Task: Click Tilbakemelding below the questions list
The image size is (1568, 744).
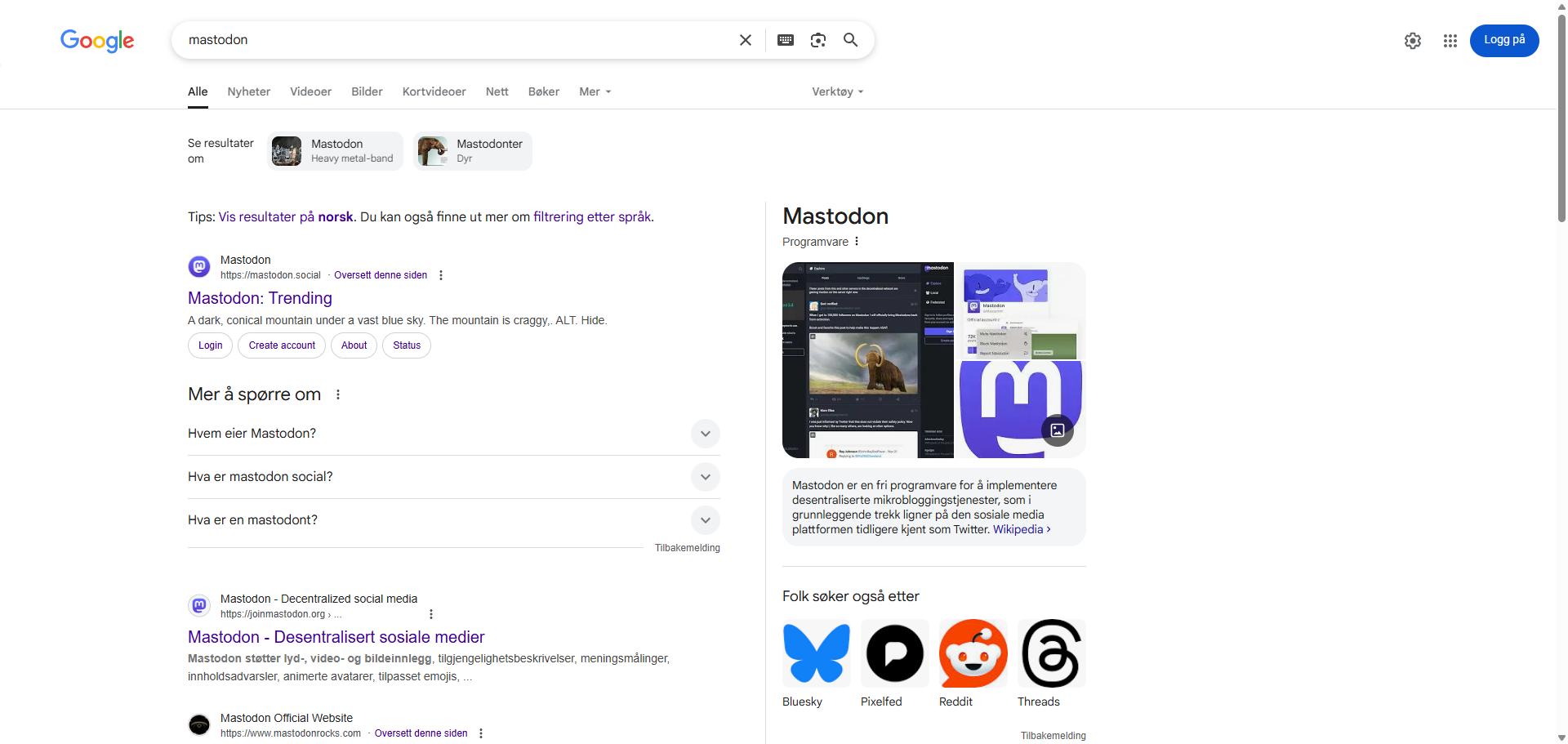Action: (x=688, y=548)
